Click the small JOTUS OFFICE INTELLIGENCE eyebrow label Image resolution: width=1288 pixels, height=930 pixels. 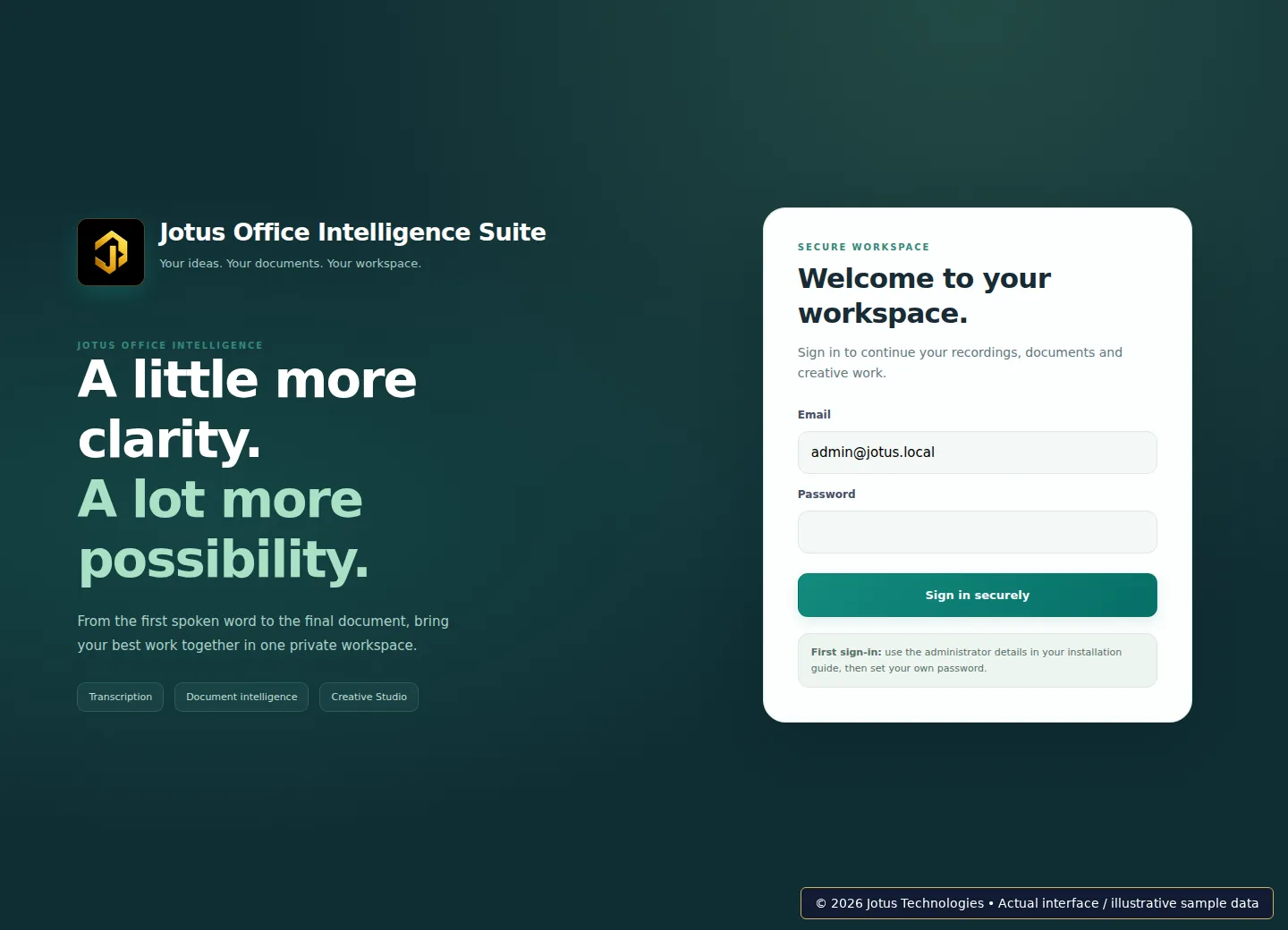(x=170, y=345)
